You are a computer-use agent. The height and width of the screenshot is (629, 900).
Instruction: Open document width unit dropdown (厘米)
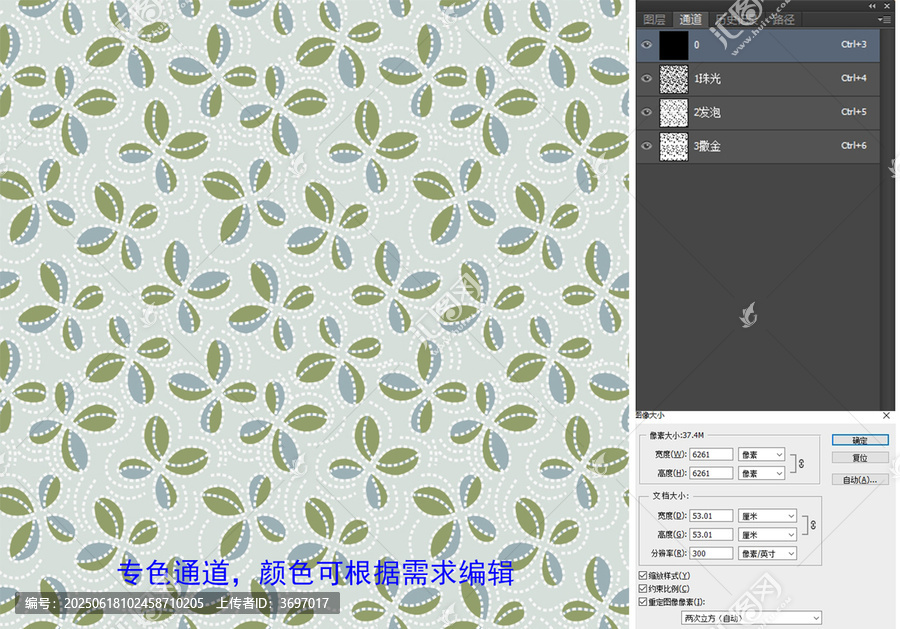(767, 516)
